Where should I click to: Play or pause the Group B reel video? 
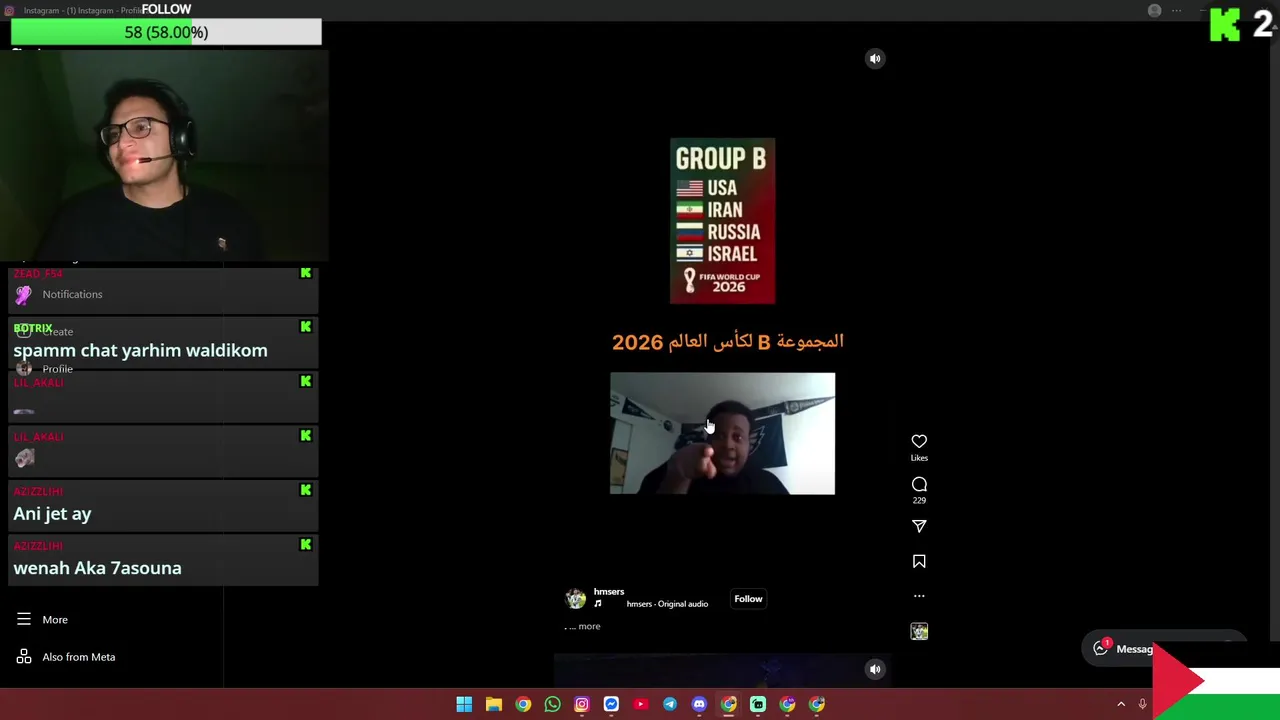coord(722,434)
